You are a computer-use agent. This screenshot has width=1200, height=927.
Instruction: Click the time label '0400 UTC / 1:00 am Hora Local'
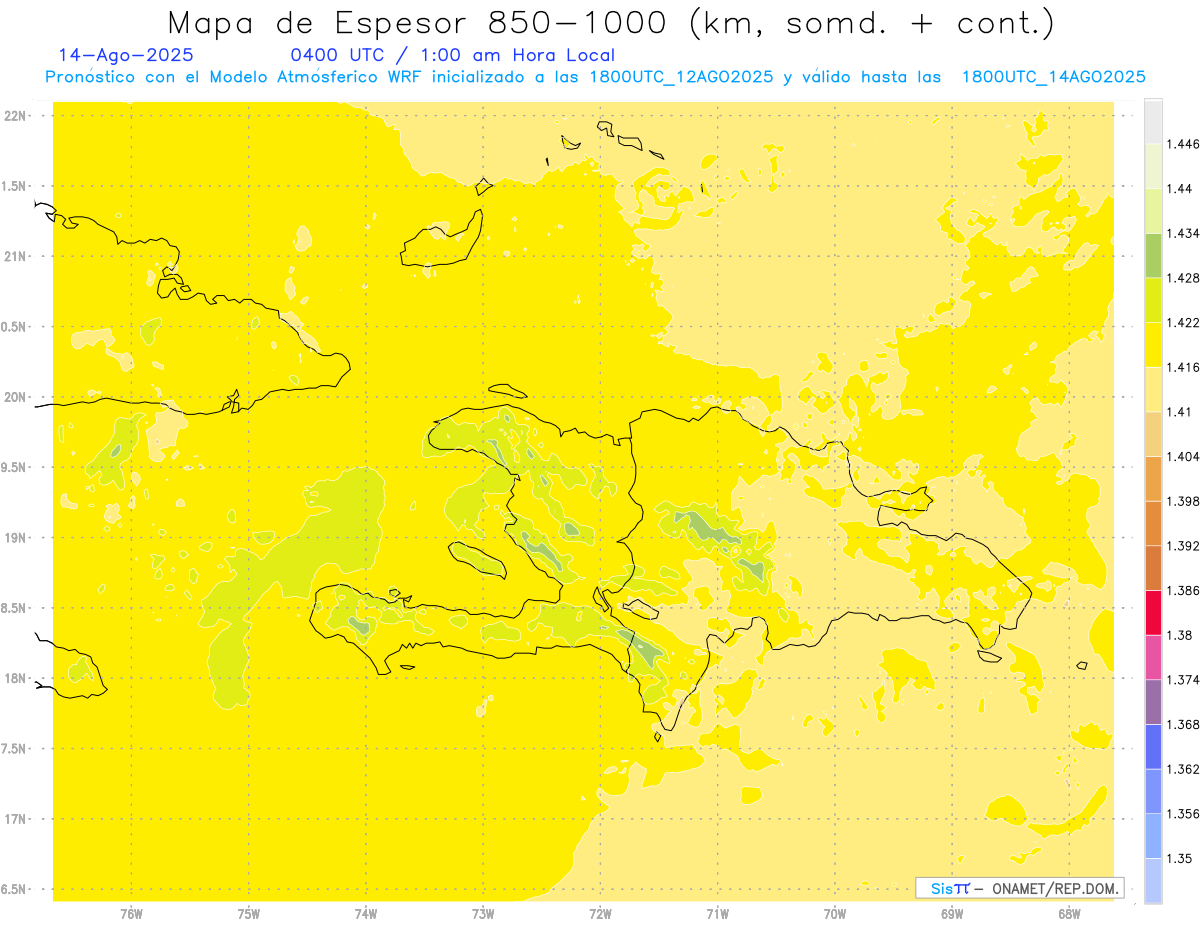coord(452,56)
